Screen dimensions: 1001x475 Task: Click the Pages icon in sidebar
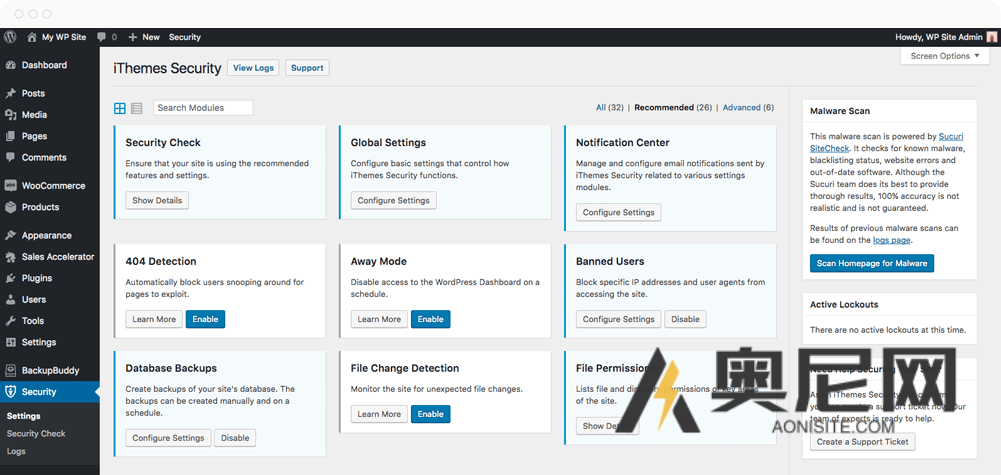10,136
